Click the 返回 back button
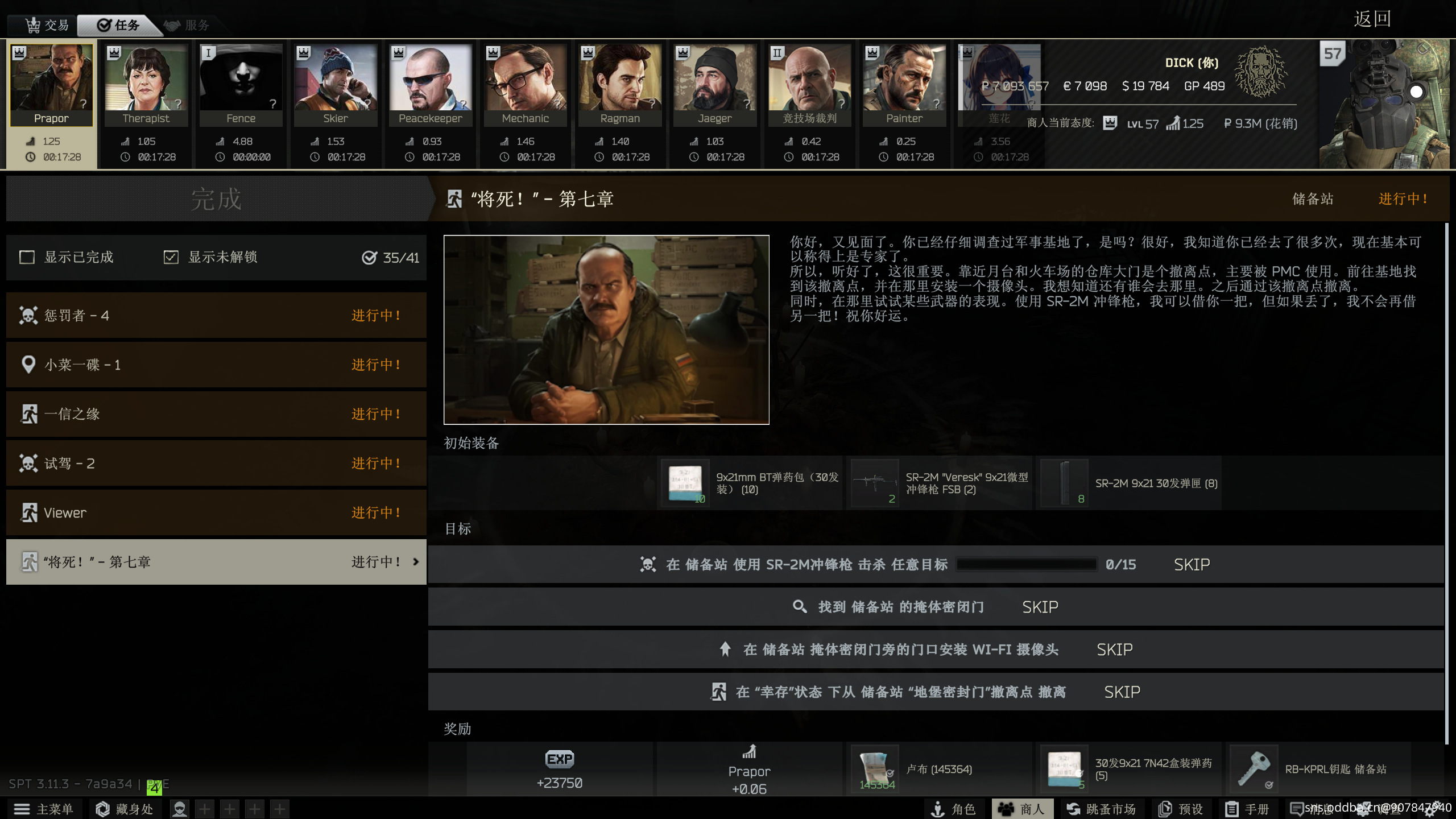Image resolution: width=1456 pixels, height=819 pixels. (x=1372, y=19)
